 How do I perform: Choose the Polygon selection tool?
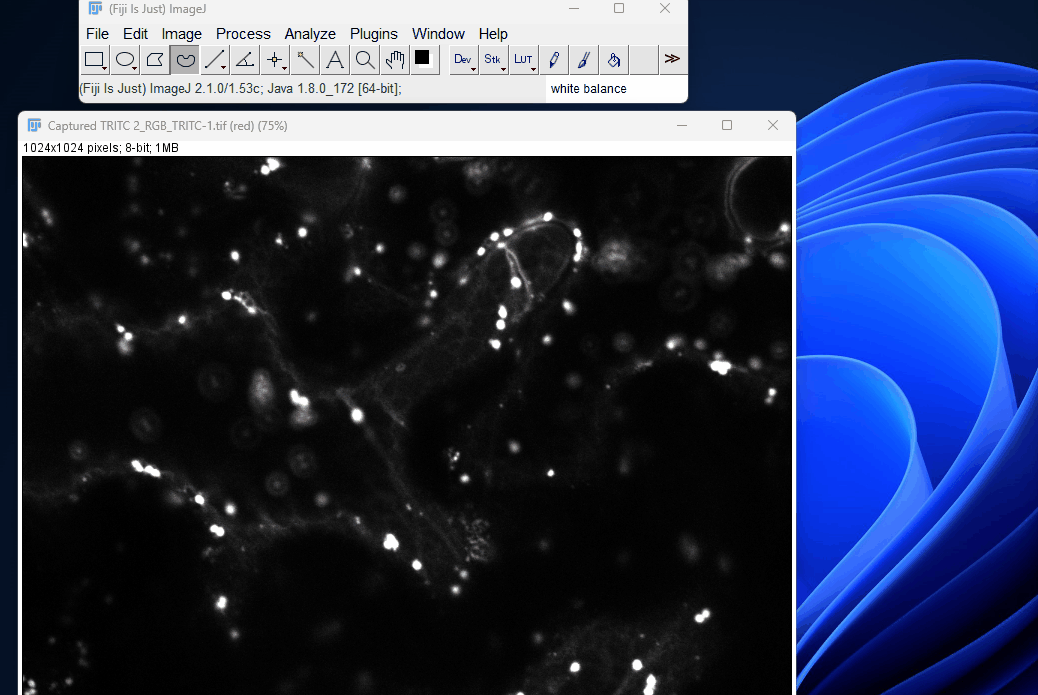pyautogui.click(x=154, y=60)
